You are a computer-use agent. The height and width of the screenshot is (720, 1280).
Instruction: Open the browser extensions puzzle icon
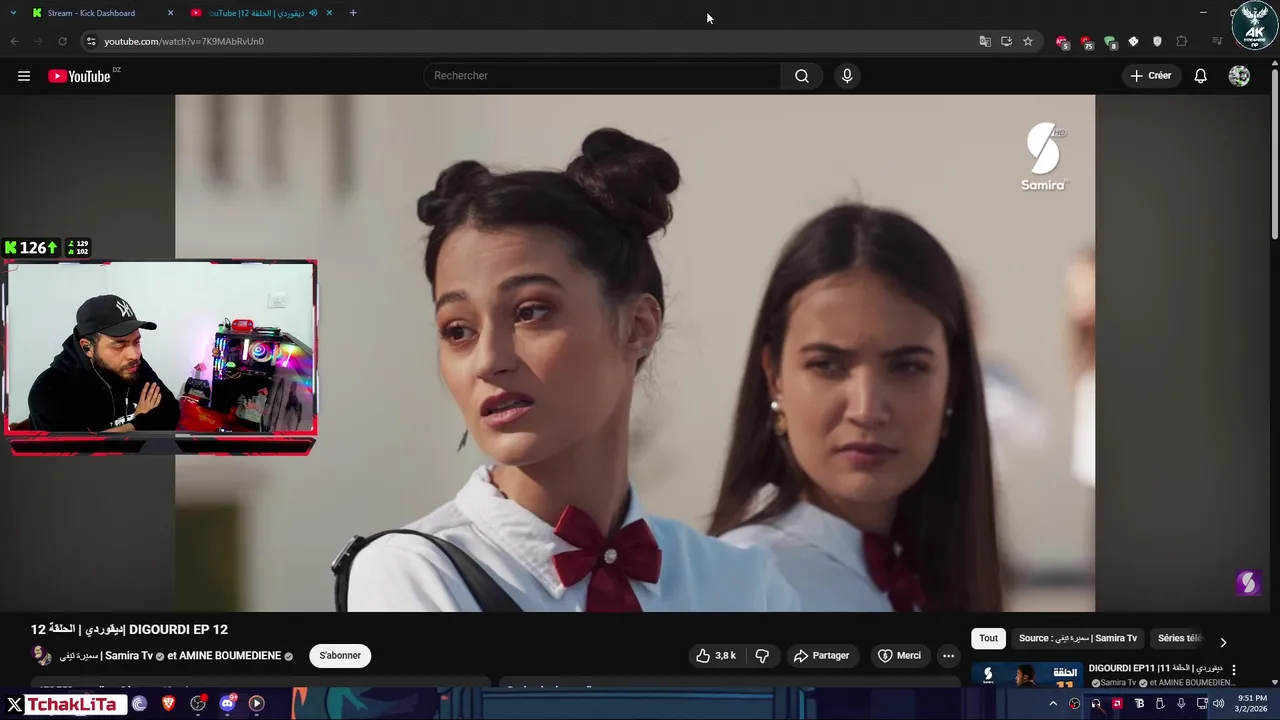tap(1181, 41)
